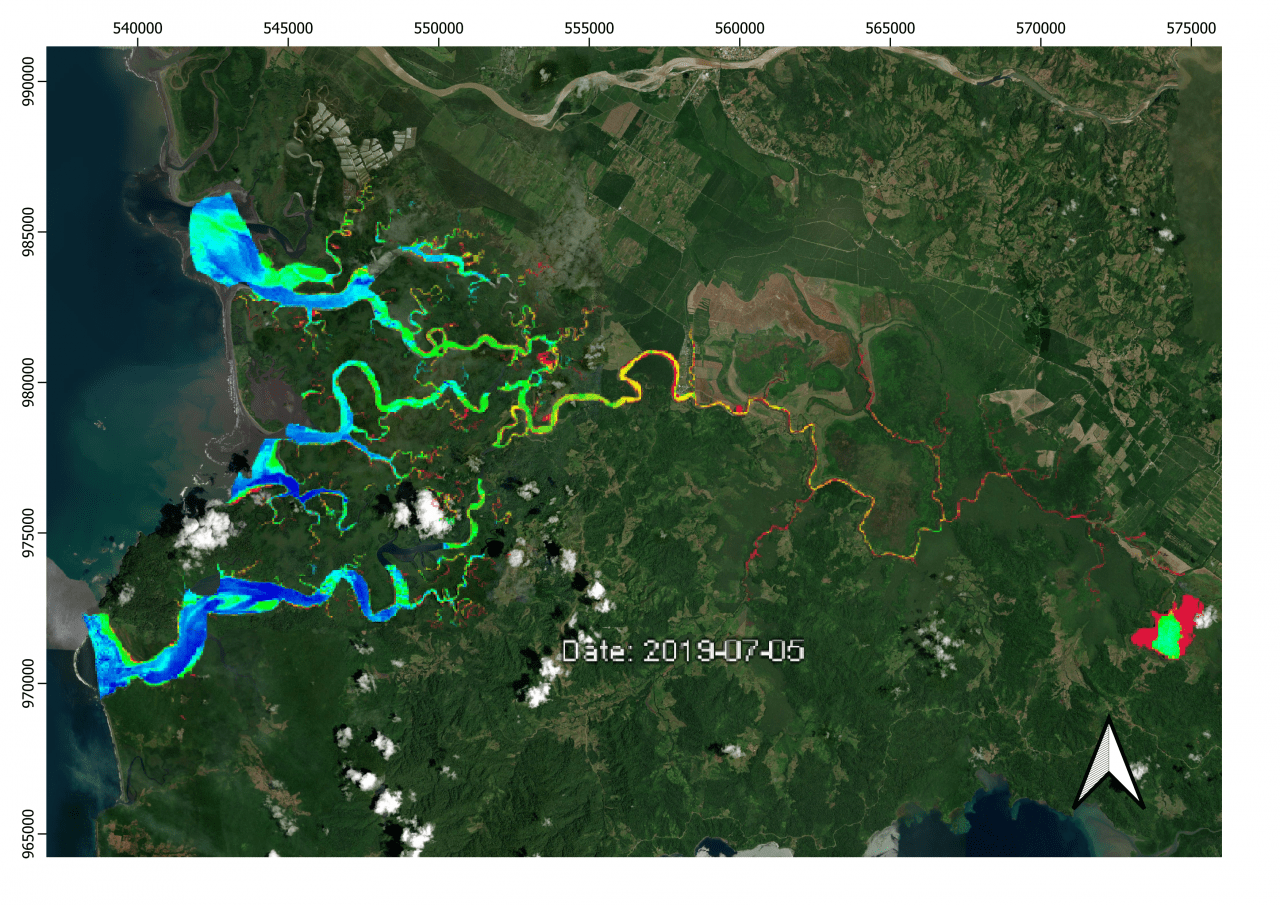Click the 570000 easting axis label
Viewport: 1280px width, 905px height.
(x=1041, y=30)
